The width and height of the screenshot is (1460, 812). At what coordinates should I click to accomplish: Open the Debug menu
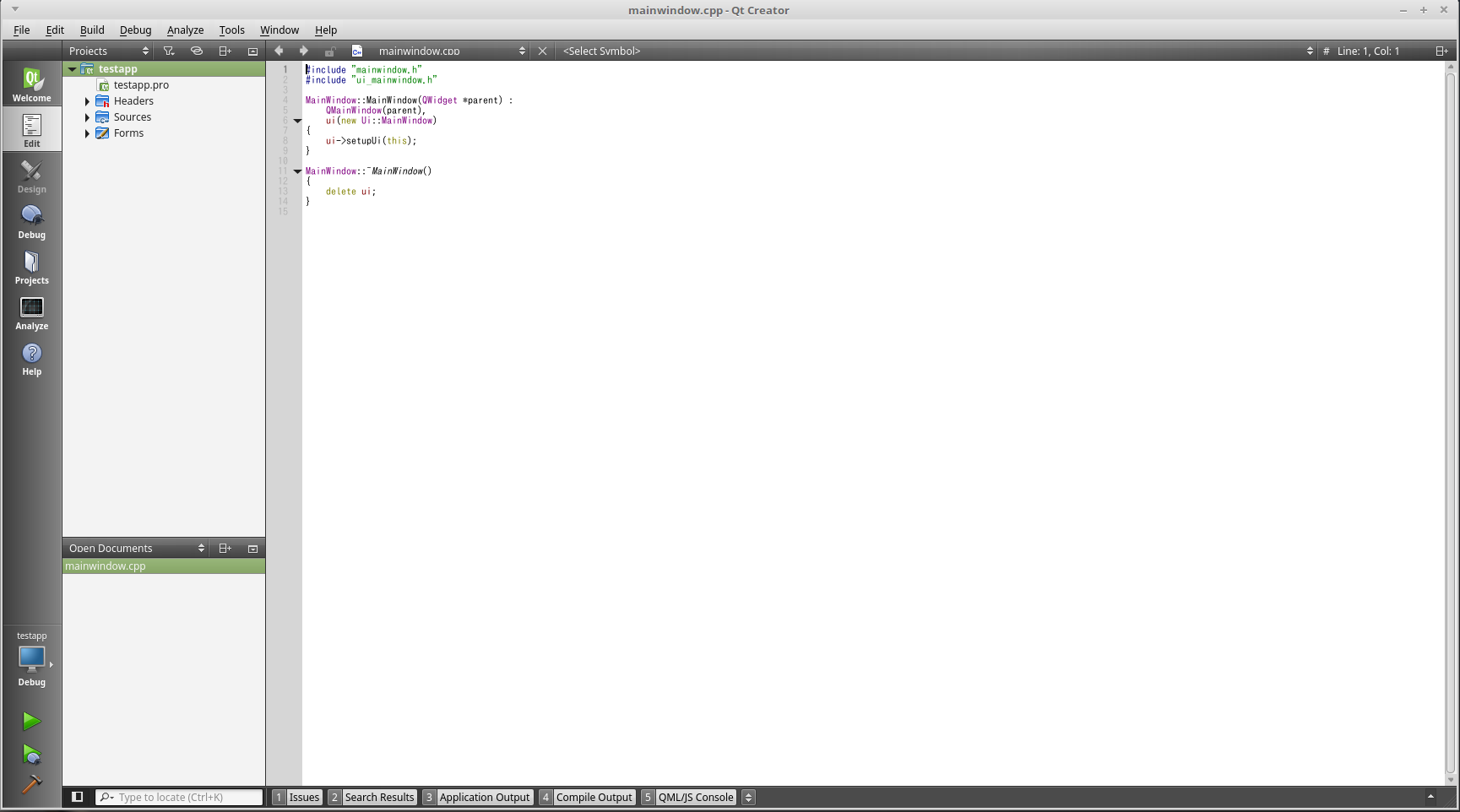point(135,30)
